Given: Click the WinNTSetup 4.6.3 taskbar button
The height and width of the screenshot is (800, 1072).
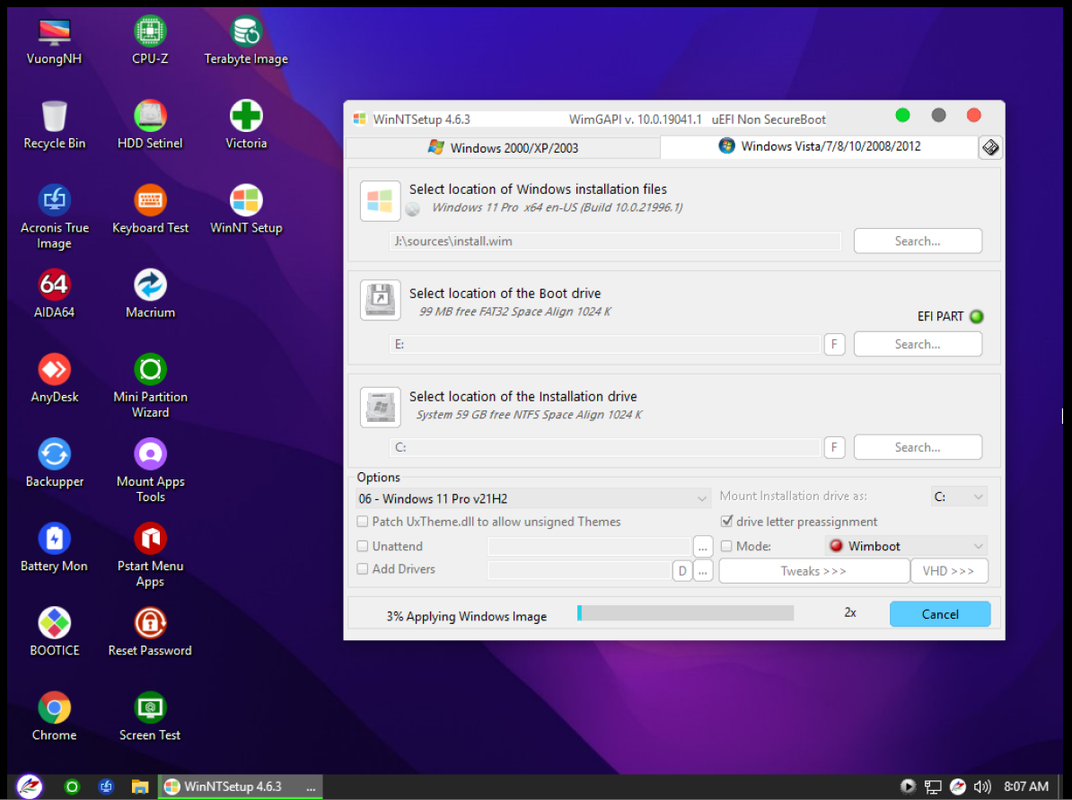Looking at the screenshot, I should coord(240,786).
